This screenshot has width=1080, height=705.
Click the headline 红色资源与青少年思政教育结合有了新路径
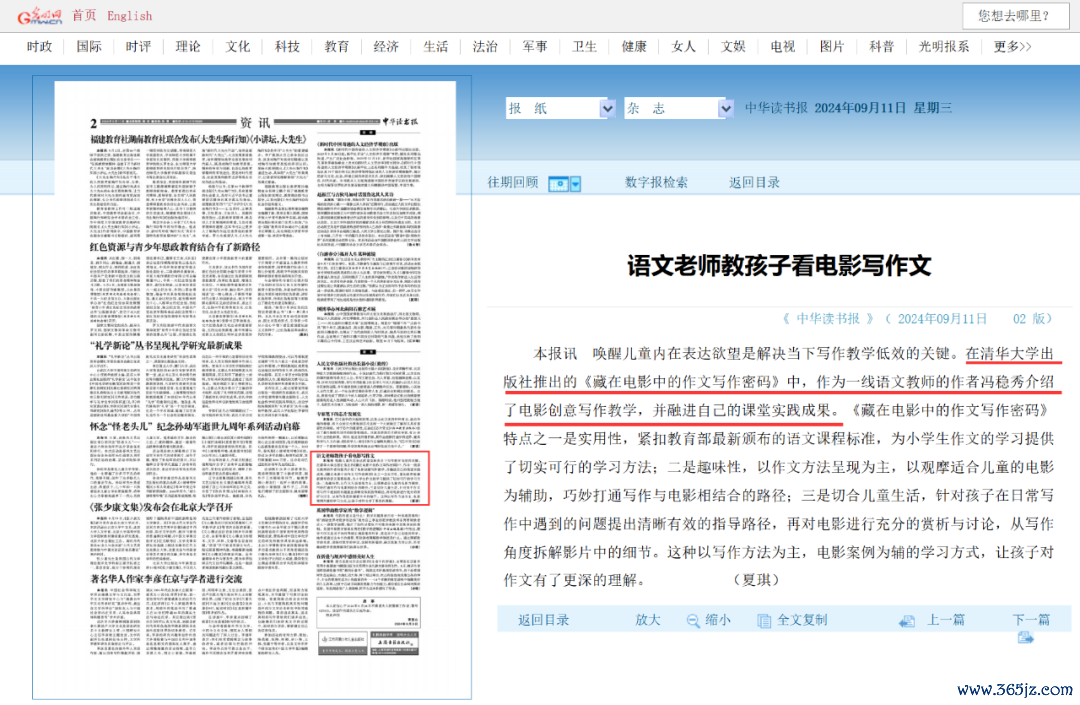(175, 246)
